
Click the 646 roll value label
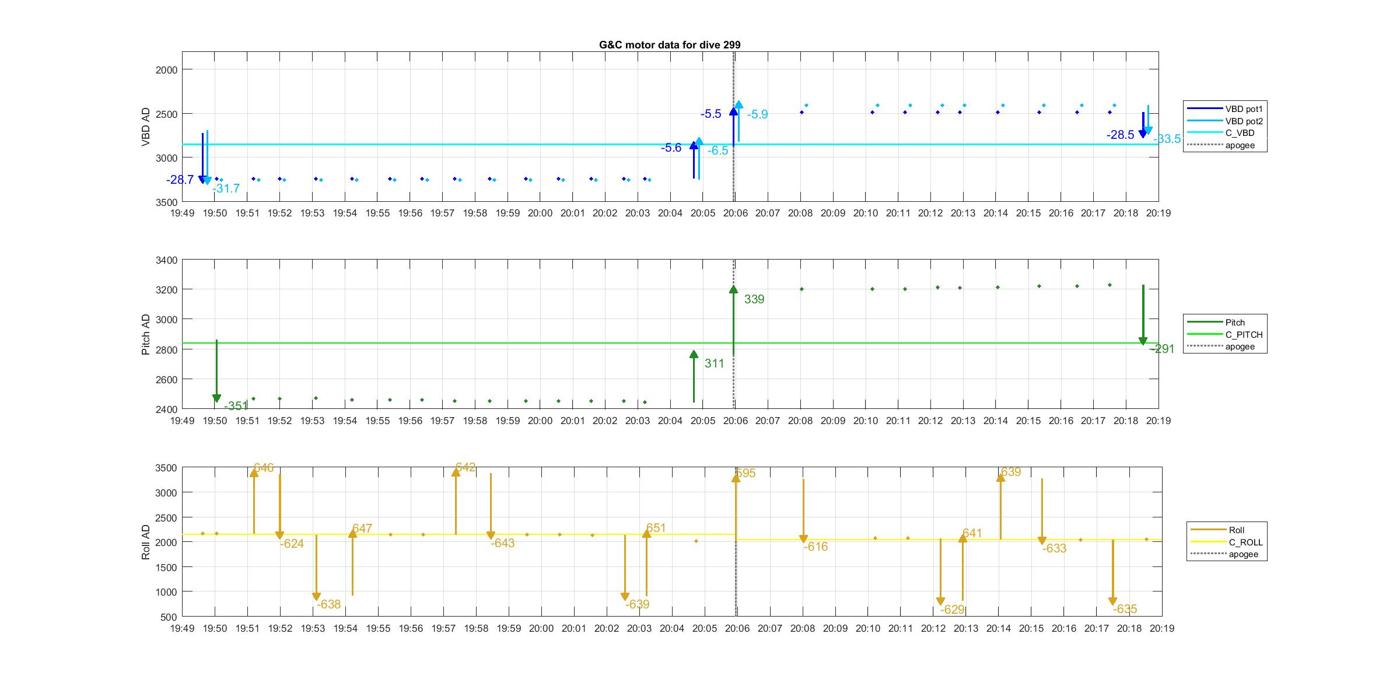(x=264, y=468)
